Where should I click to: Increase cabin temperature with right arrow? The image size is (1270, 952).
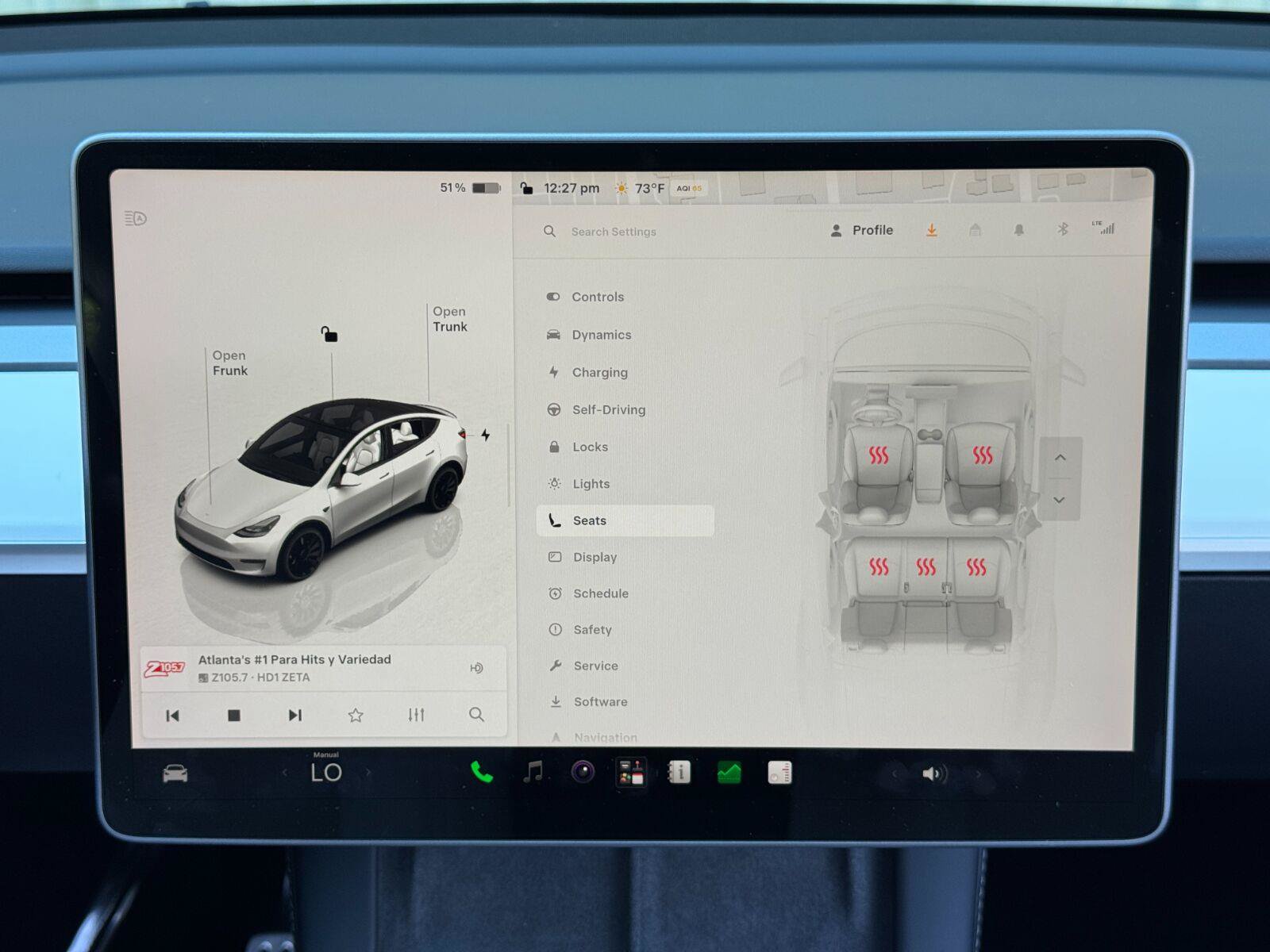point(368,772)
